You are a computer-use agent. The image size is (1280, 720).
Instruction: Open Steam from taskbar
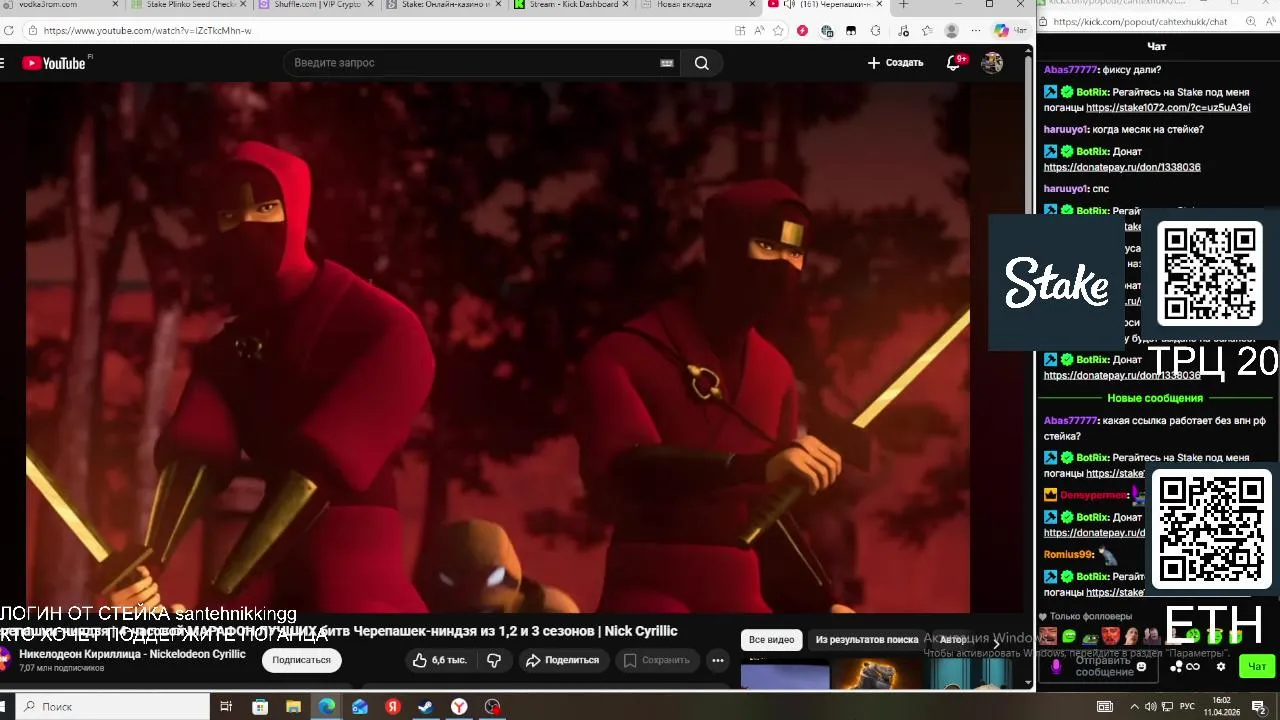(426, 707)
